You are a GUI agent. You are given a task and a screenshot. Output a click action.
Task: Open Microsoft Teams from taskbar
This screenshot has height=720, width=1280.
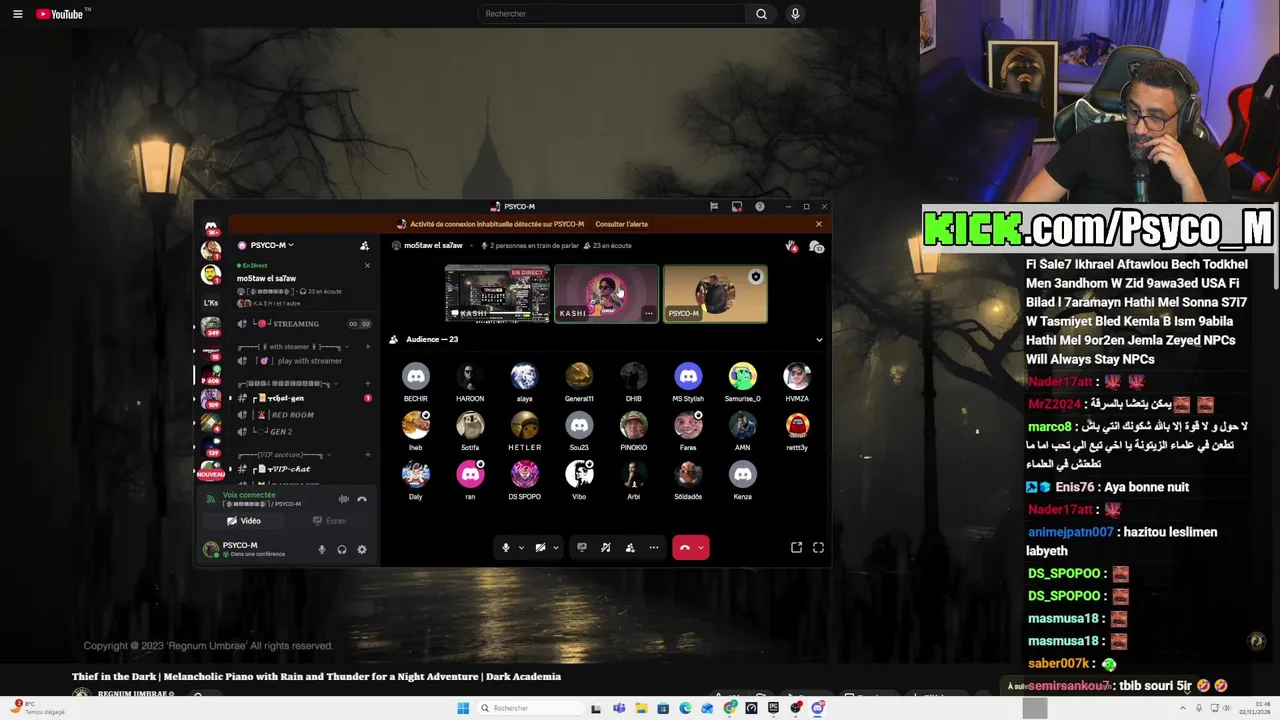619,708
